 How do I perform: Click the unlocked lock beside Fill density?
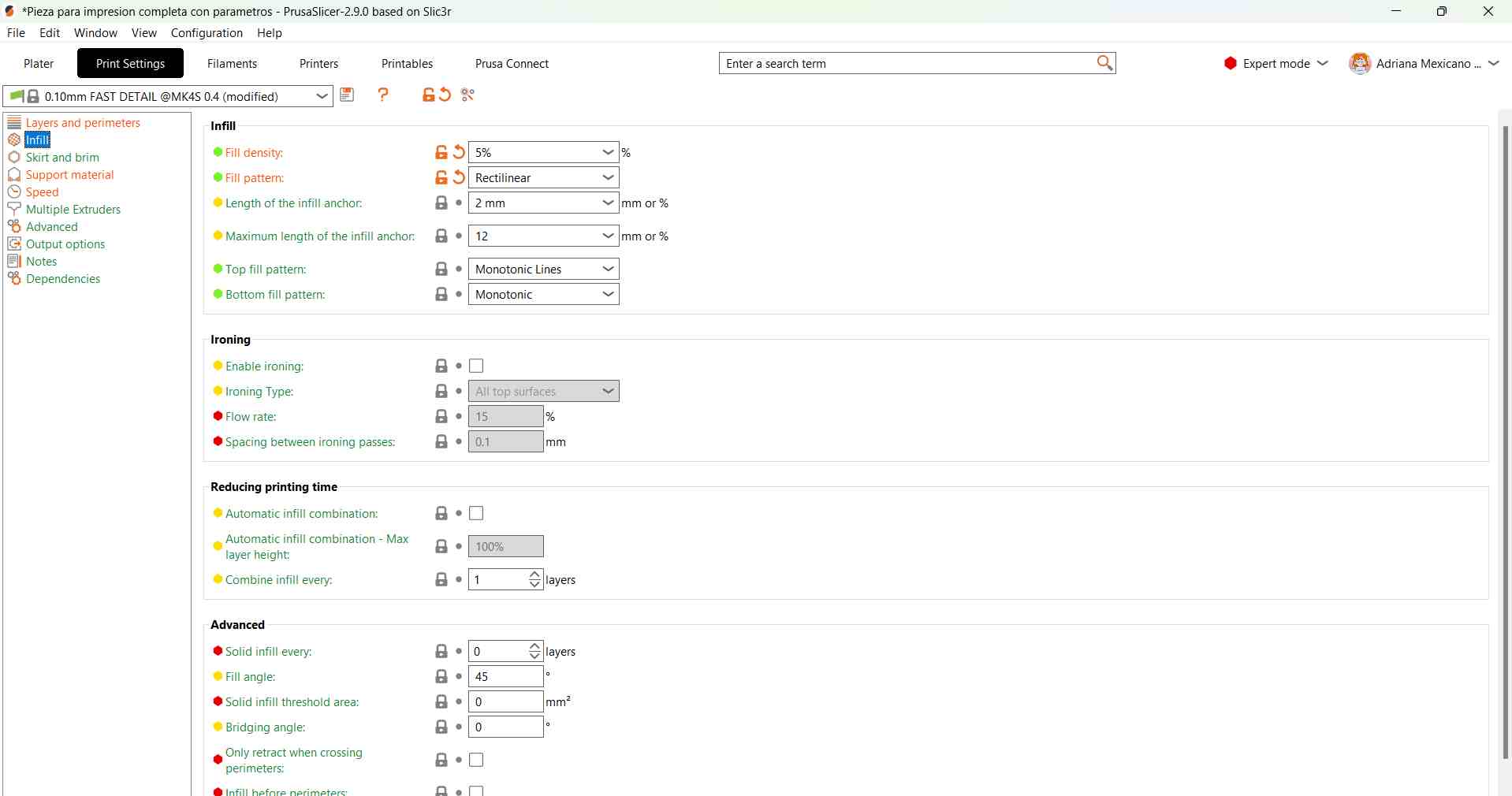[441, 153]
